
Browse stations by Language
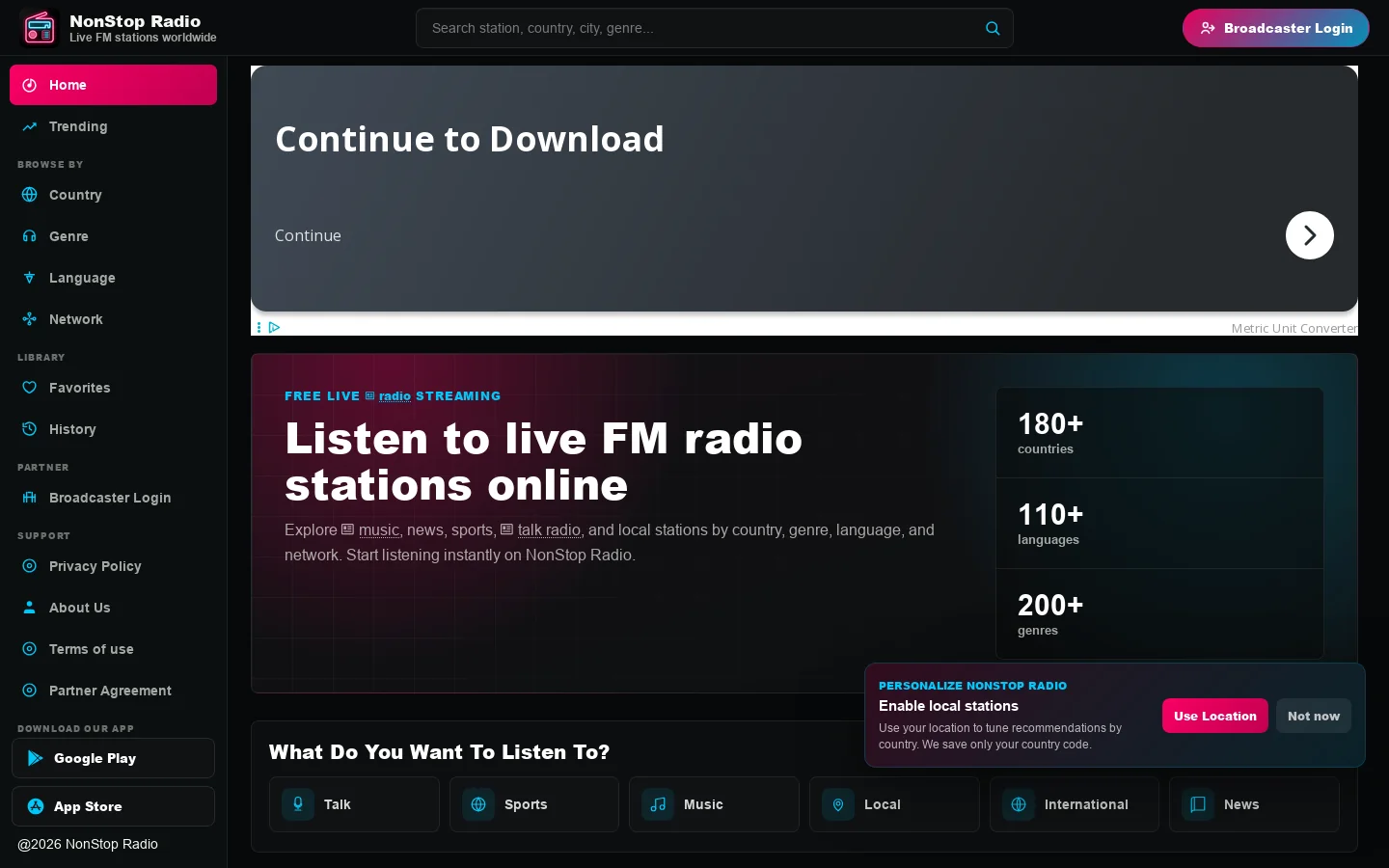click(x=113, y=278)
